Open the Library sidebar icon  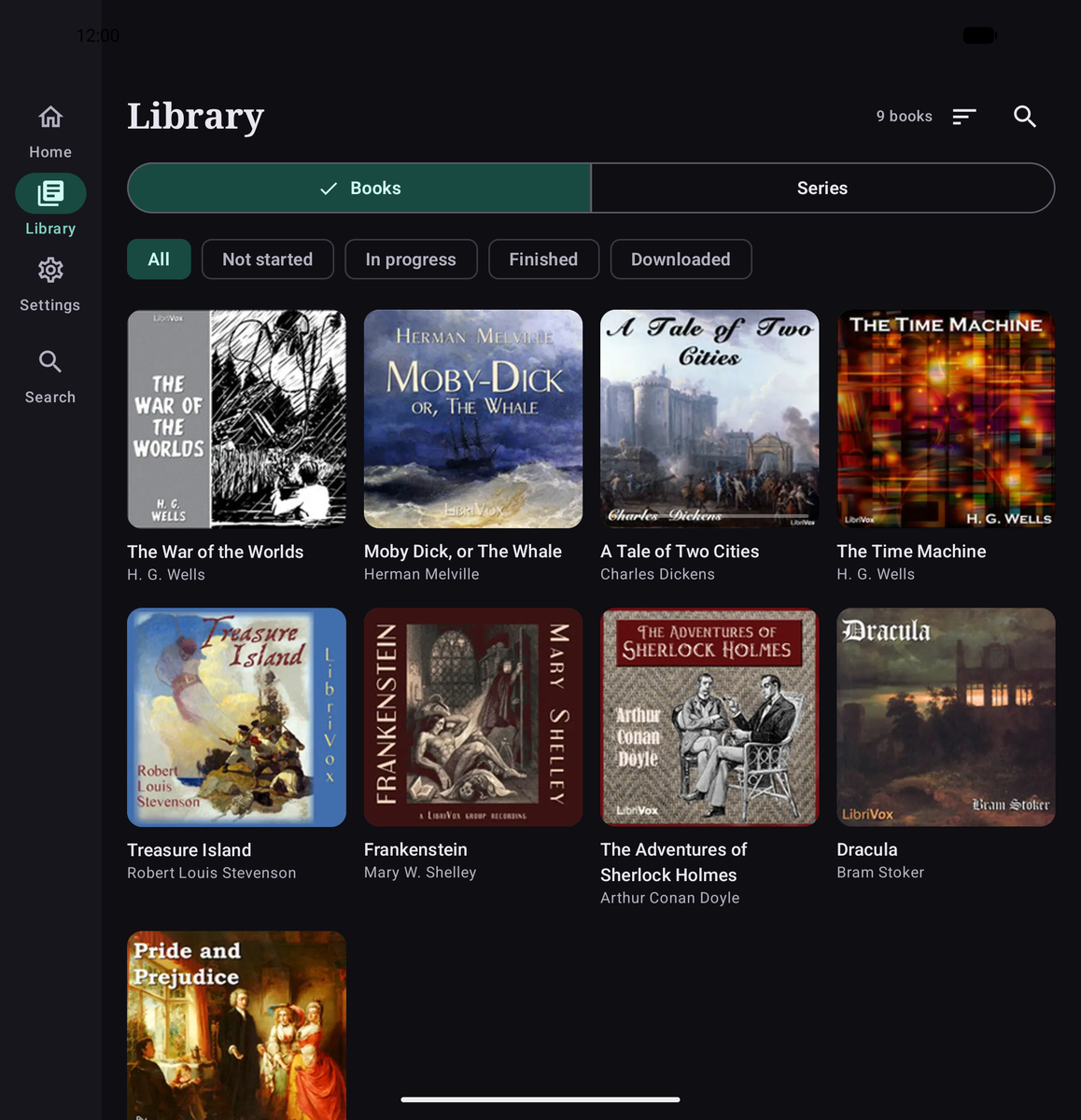[x=50, y=193]
